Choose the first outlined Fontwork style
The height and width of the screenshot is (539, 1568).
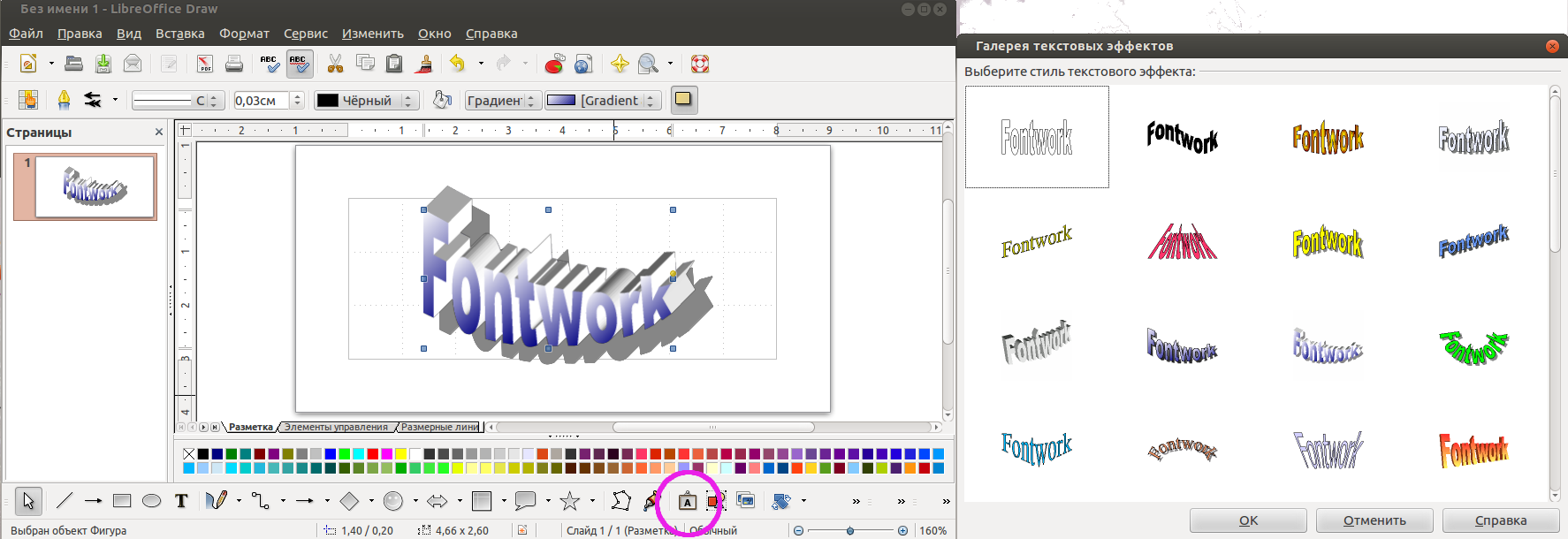(x=1037, y=137)
